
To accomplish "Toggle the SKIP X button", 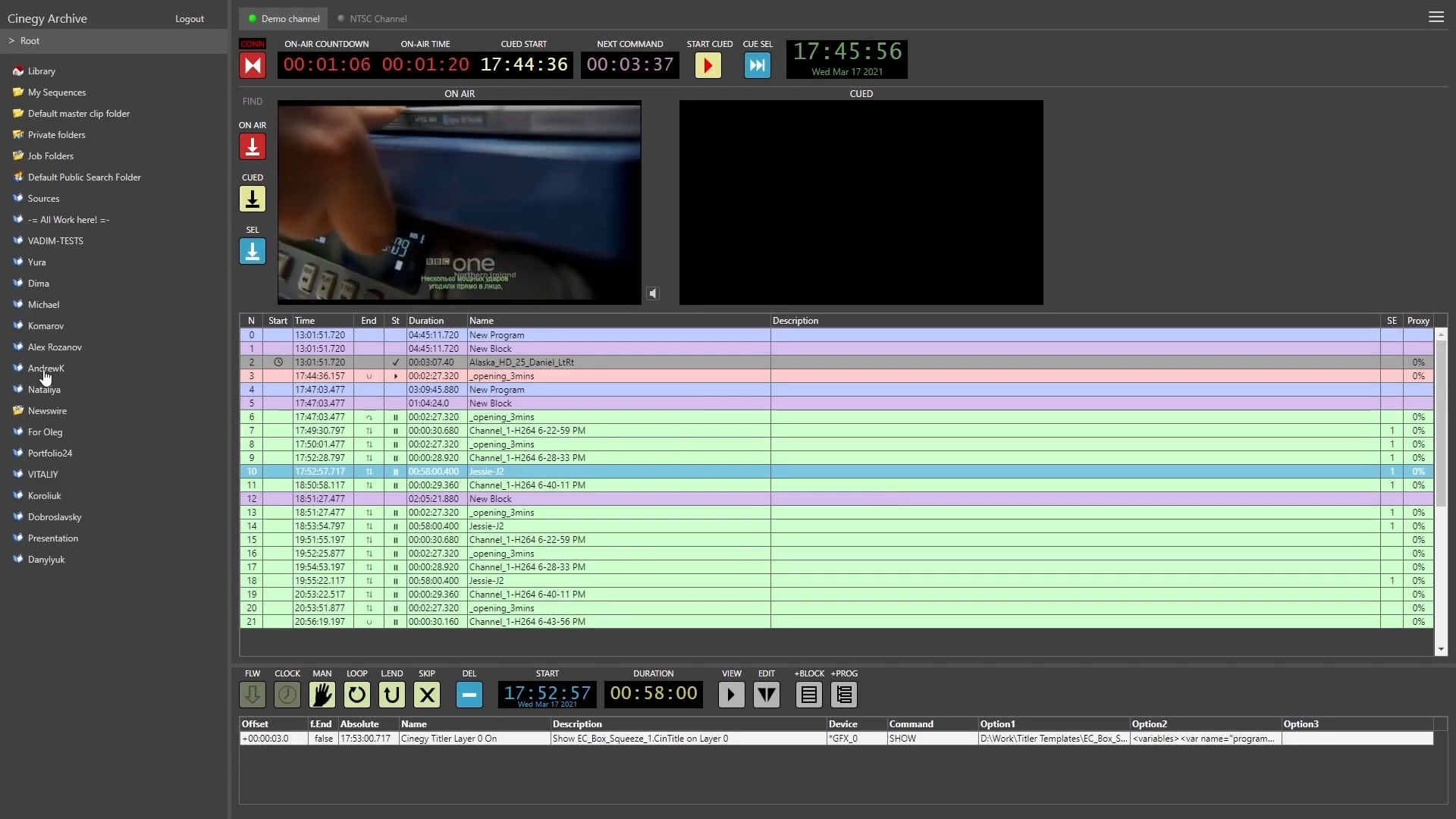I will tap(427, 694).
